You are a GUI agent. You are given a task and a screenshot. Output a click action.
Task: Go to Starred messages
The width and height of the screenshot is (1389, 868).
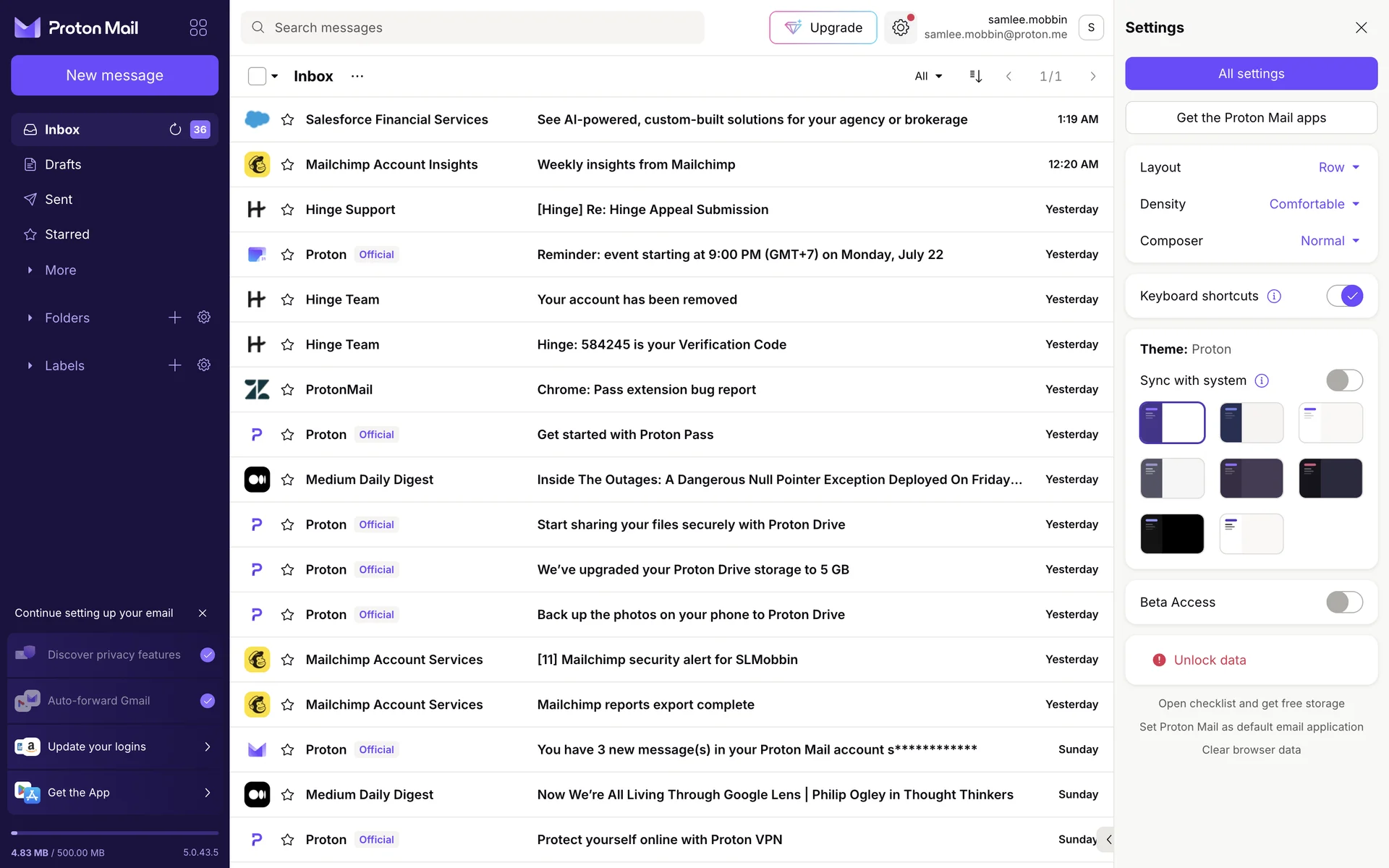click(67, 234)
